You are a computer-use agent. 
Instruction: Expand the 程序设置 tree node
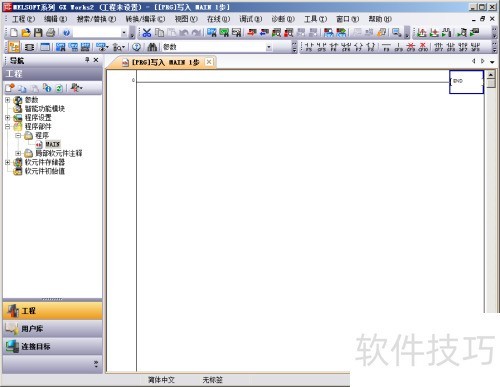[7, 117]
